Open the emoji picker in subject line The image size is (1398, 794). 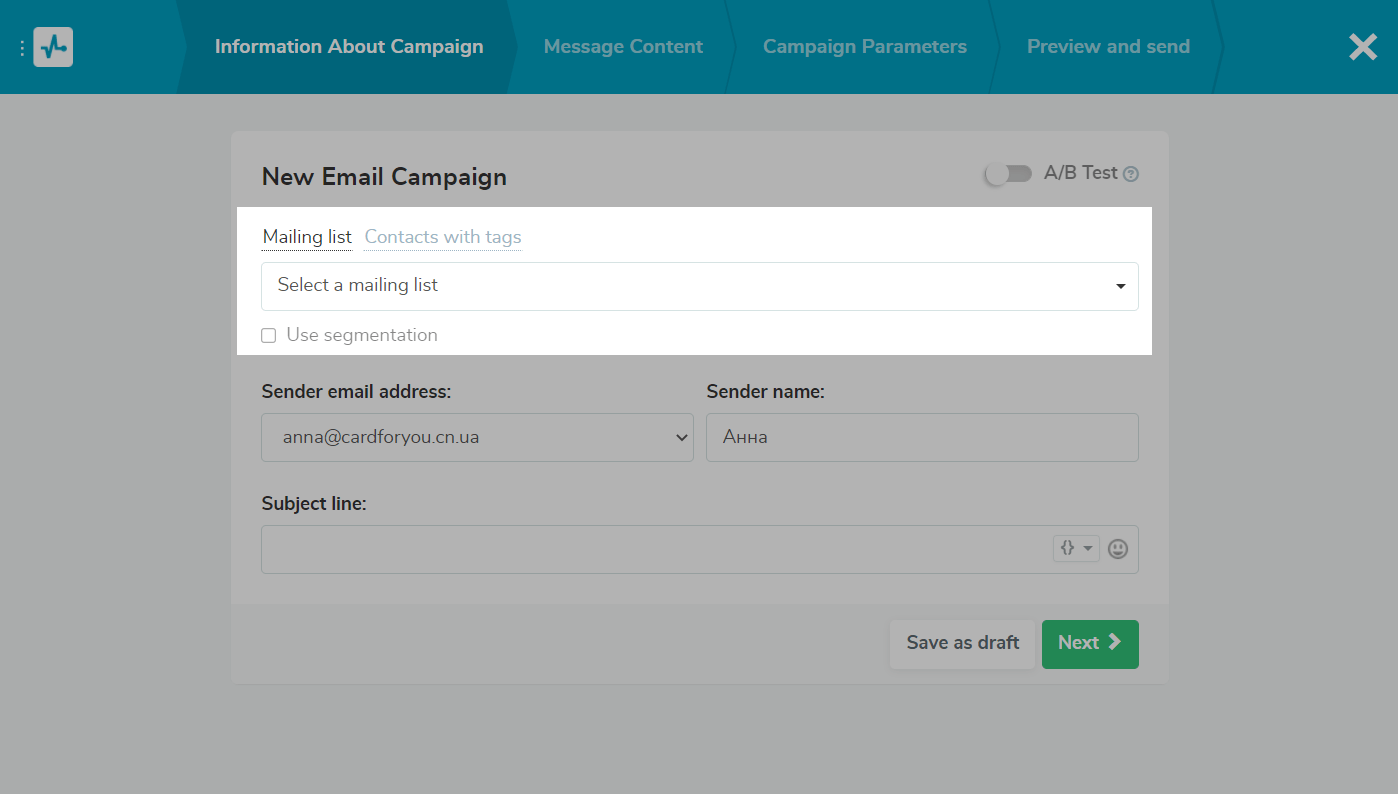point(1118,549)
